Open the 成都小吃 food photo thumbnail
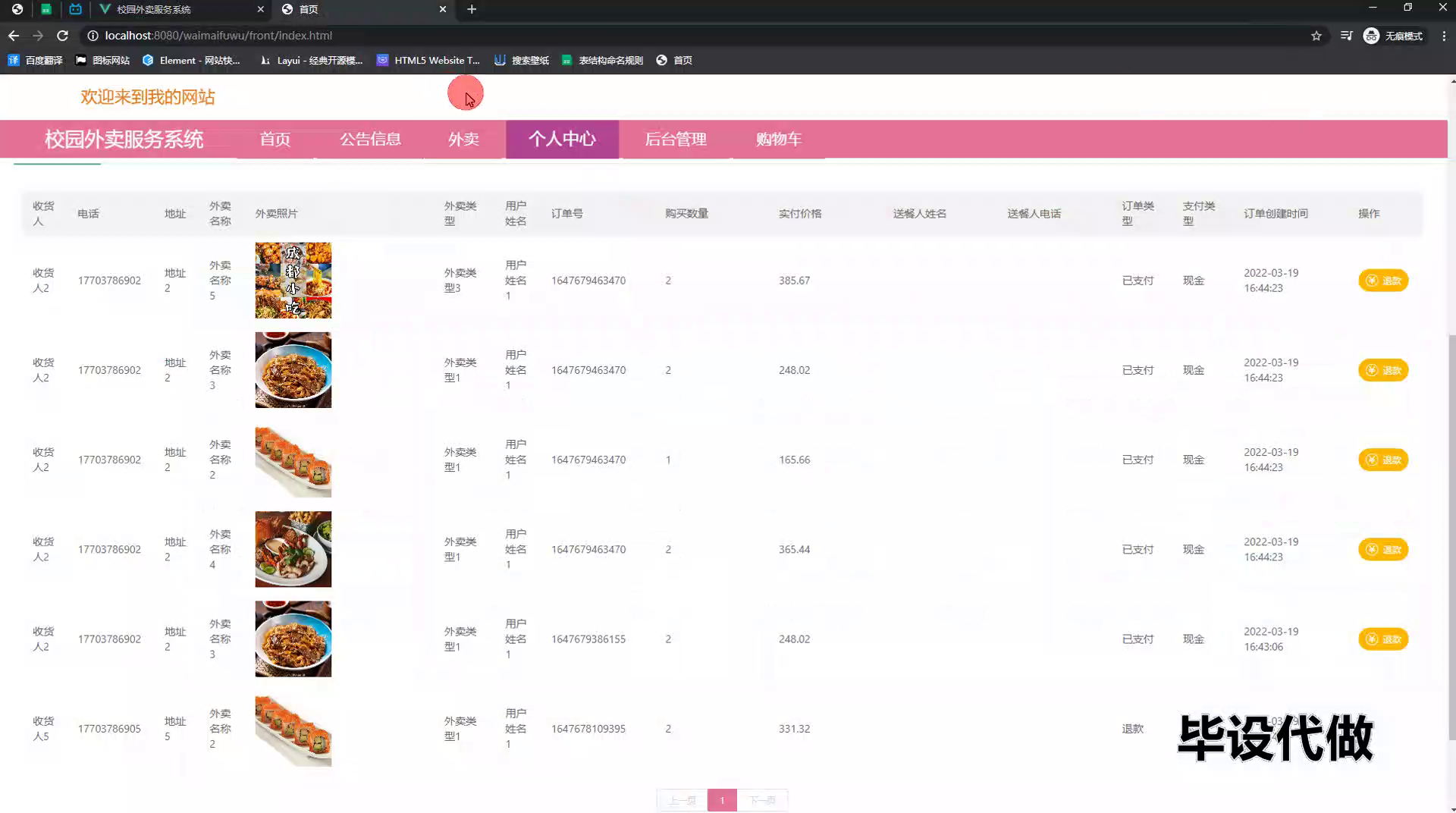Viewport: 1456px width, 813px height. [293, 281]
